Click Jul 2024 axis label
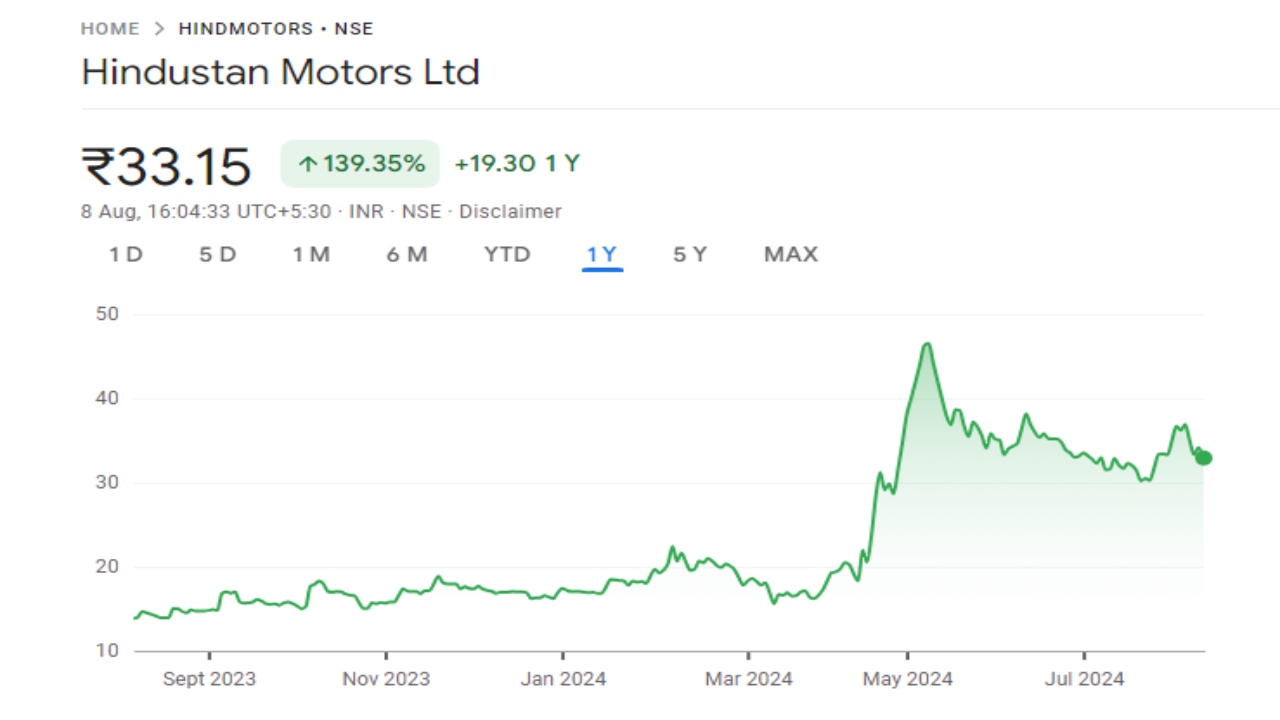1280x720 pixels. 1085,679
